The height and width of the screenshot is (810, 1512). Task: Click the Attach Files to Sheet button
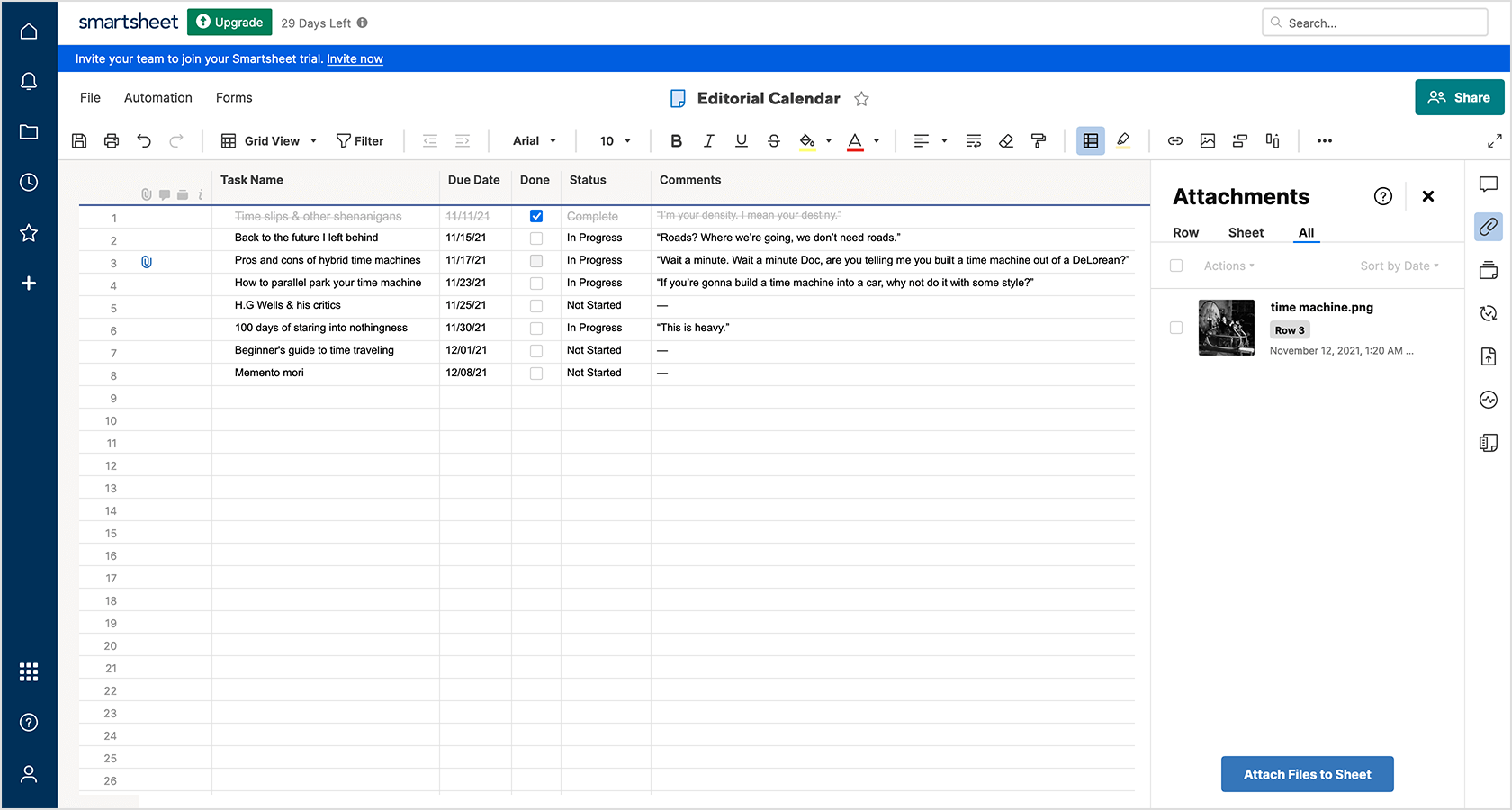point(1307,774)
